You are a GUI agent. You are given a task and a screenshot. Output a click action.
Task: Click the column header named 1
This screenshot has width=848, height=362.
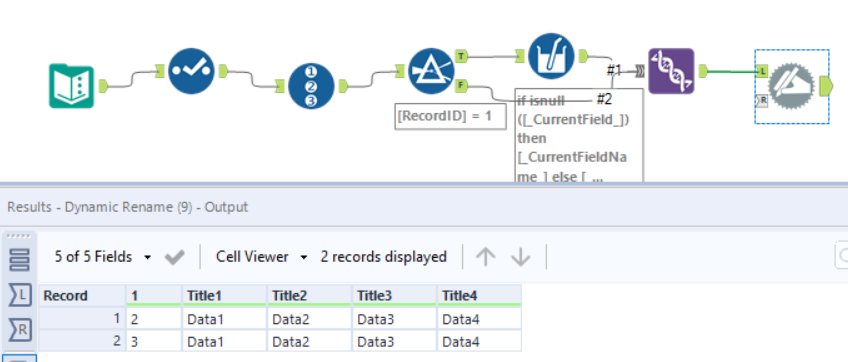[x=154, y=295]
